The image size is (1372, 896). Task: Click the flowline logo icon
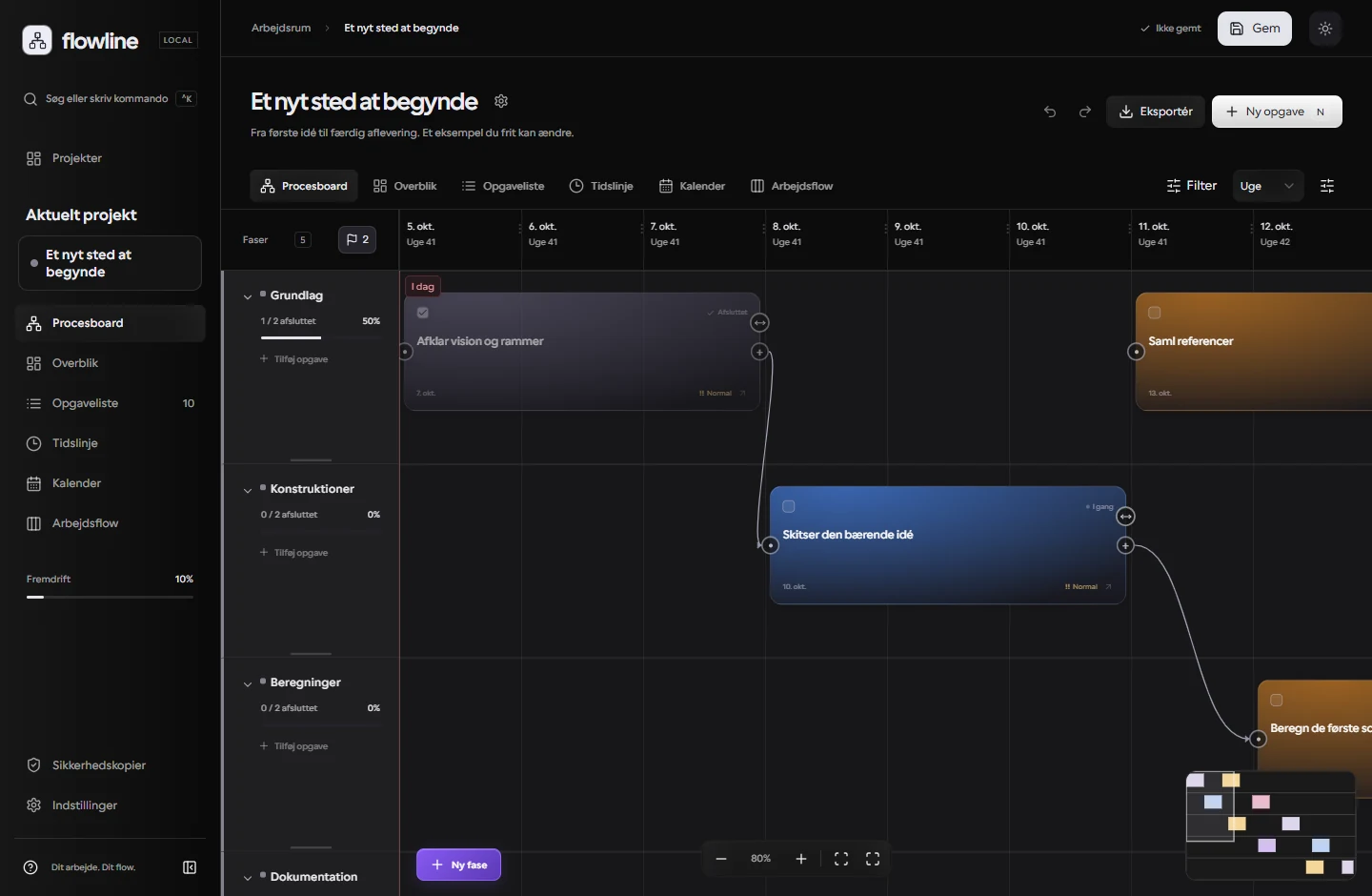click(x=37, y=40)
